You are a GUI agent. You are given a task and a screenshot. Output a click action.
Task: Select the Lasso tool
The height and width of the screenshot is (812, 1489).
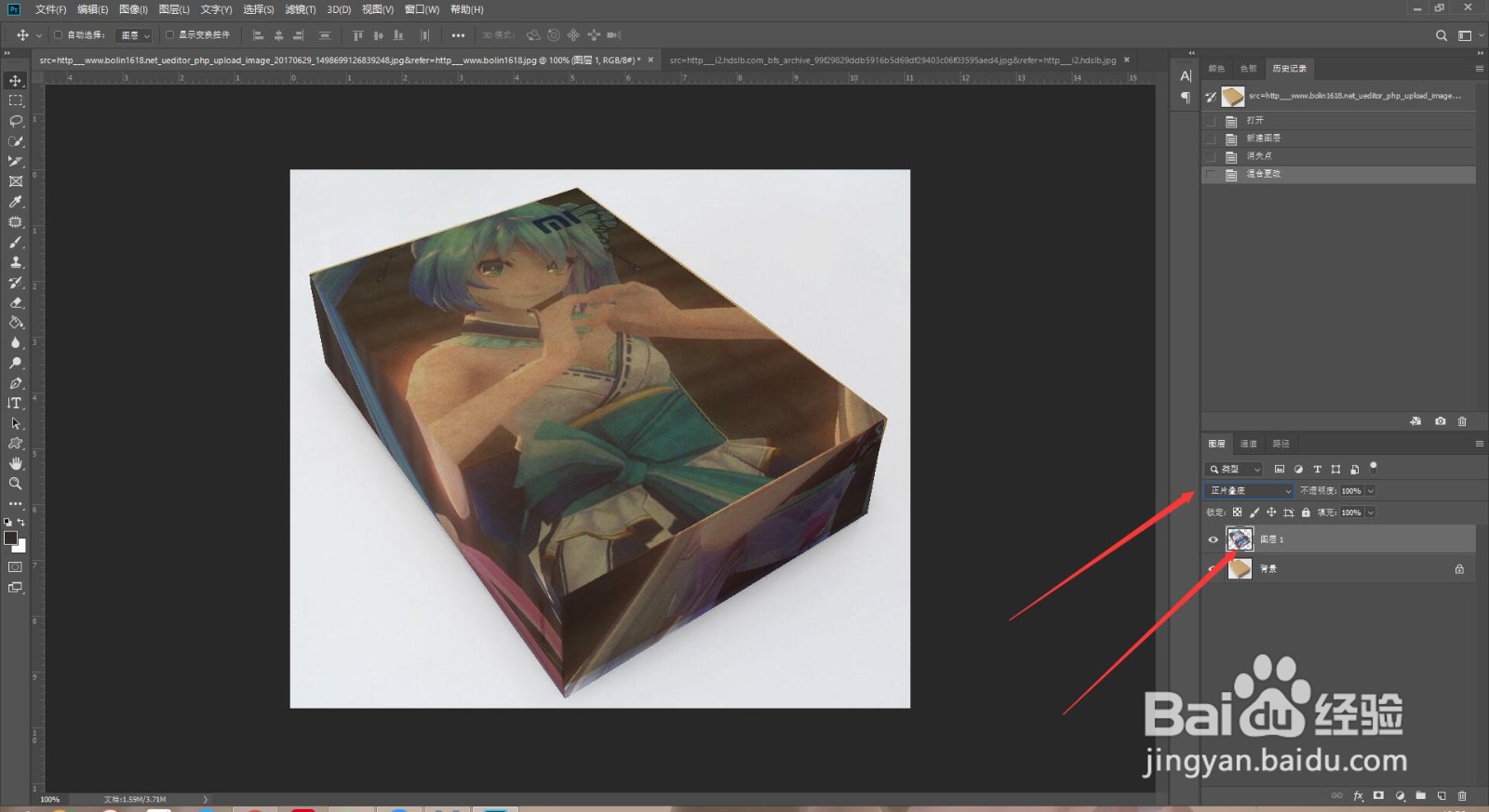point(16,121)
